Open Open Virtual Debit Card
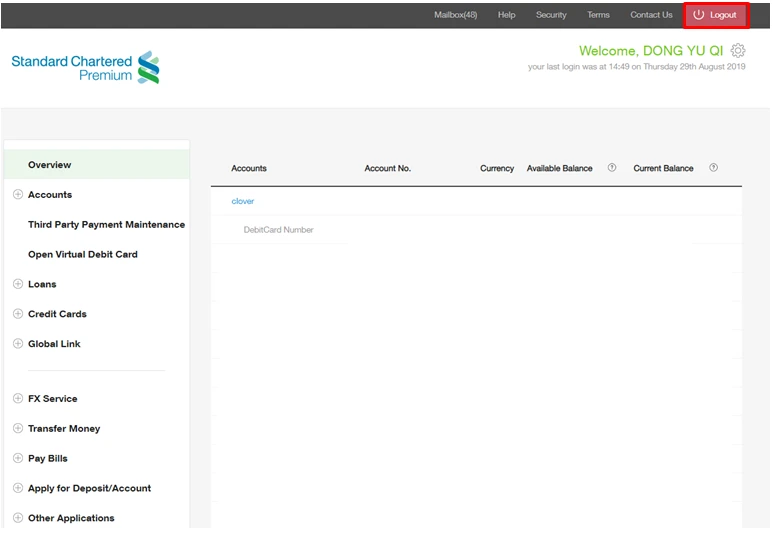Viewport: 772px width, 540px height. (x=83, y=254)
